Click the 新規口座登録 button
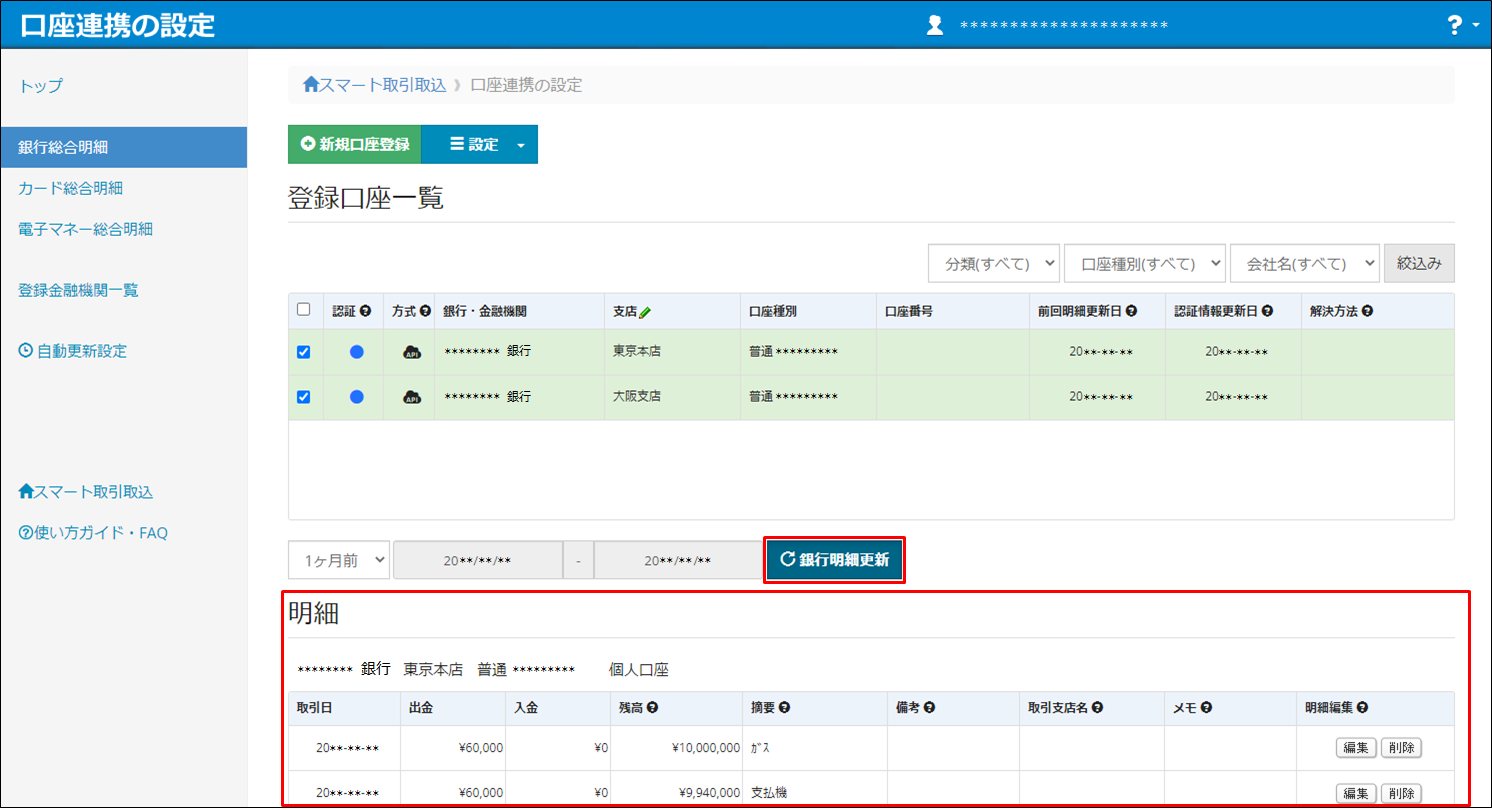The image size is (1492, 810). point(355,144)
